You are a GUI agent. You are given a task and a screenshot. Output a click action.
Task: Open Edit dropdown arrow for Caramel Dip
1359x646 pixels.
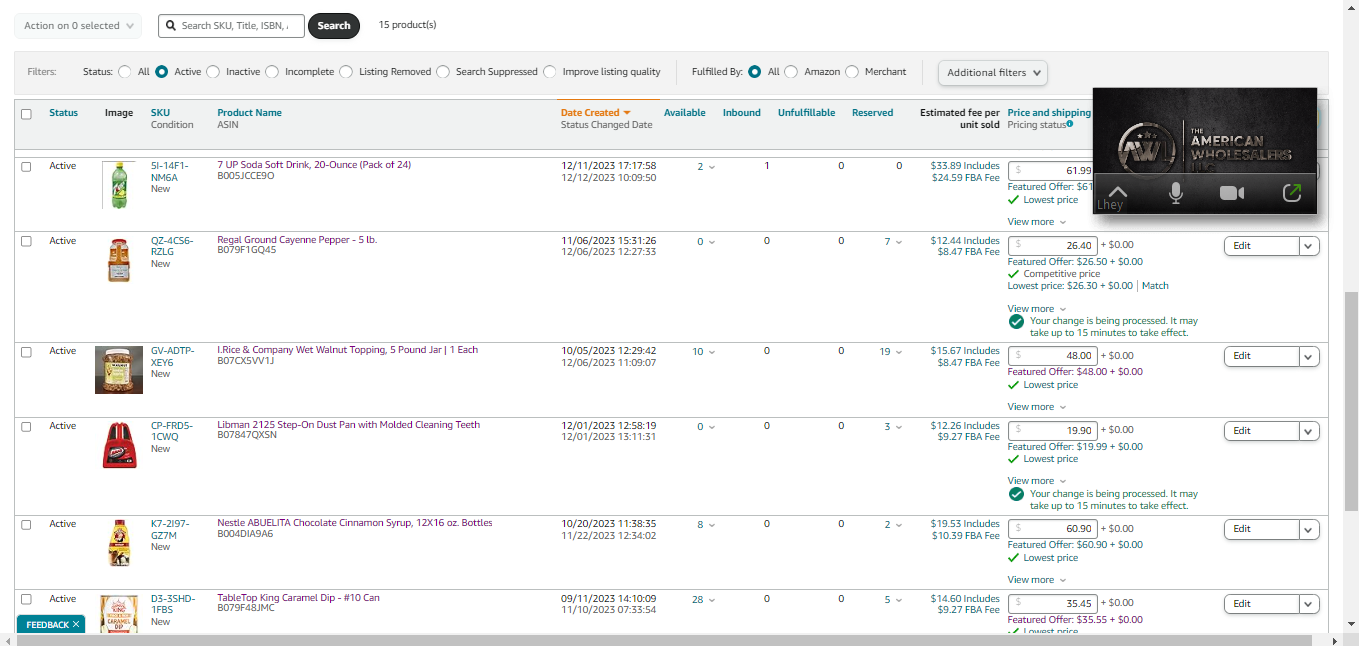[x=1310, y=604]
